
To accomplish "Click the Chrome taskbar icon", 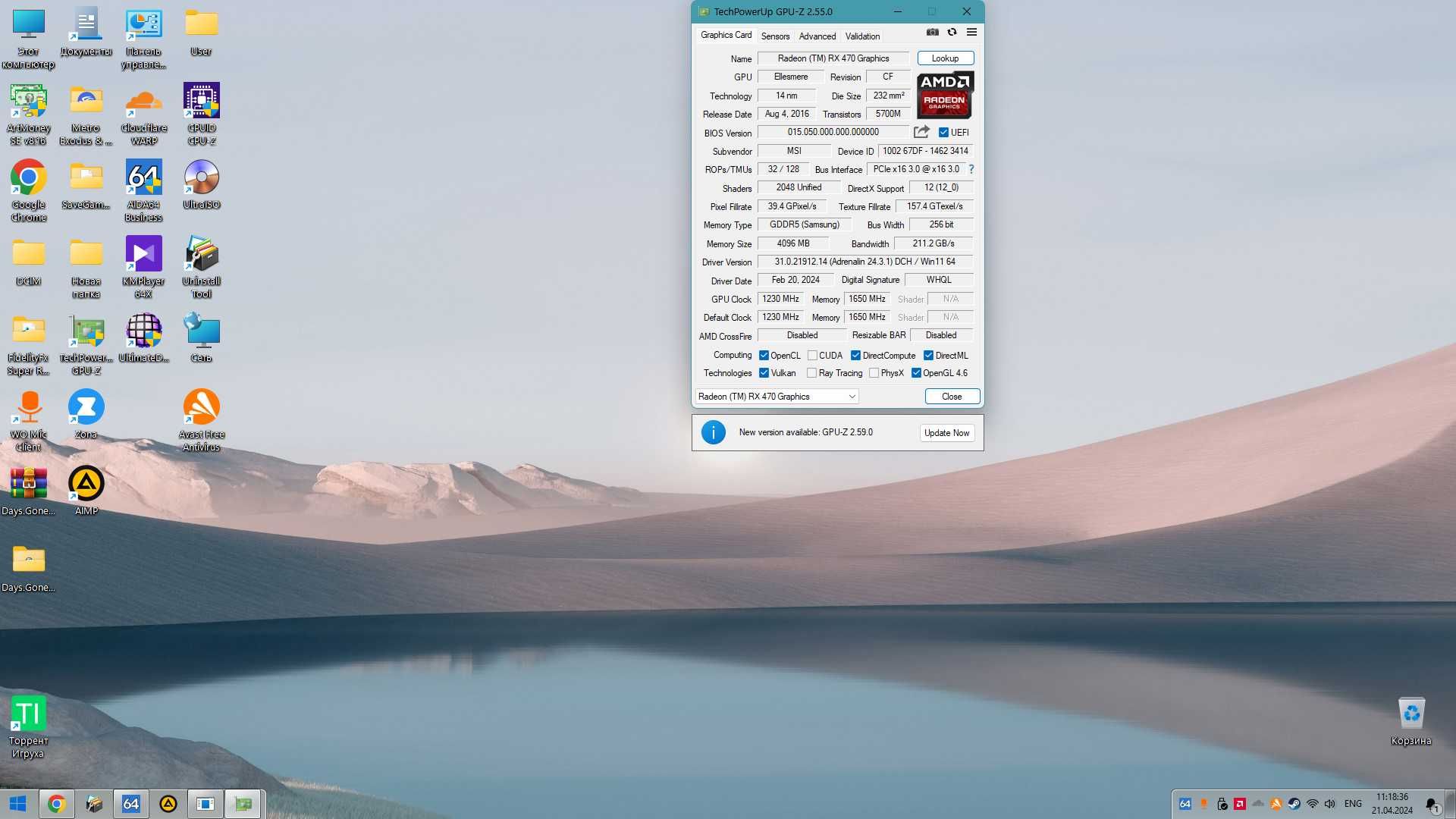I will (56, 804).
